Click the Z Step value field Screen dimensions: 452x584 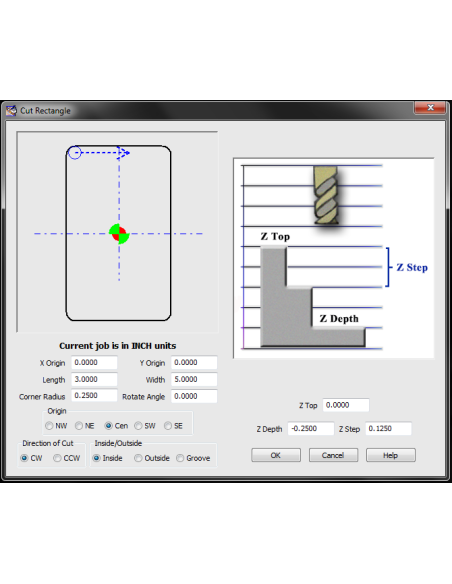pyautogui.click(x=388, y=429)
